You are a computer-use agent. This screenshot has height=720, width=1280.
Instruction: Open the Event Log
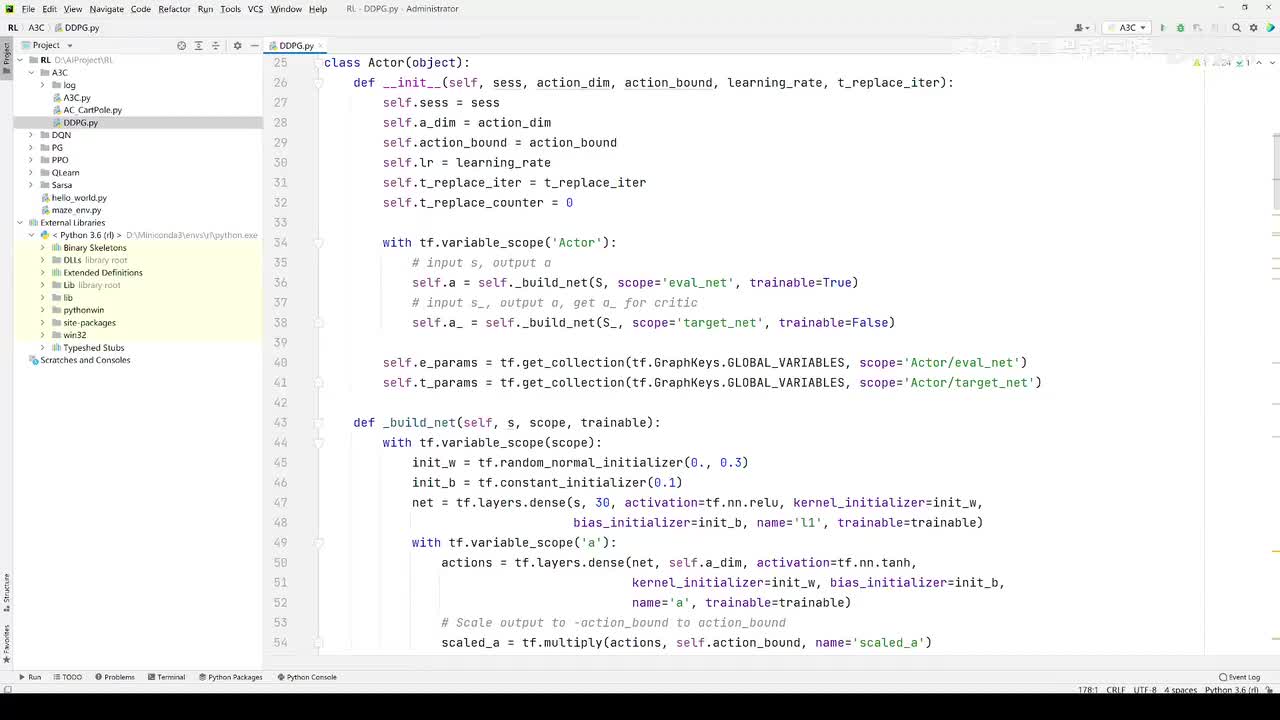point(1240,677)
